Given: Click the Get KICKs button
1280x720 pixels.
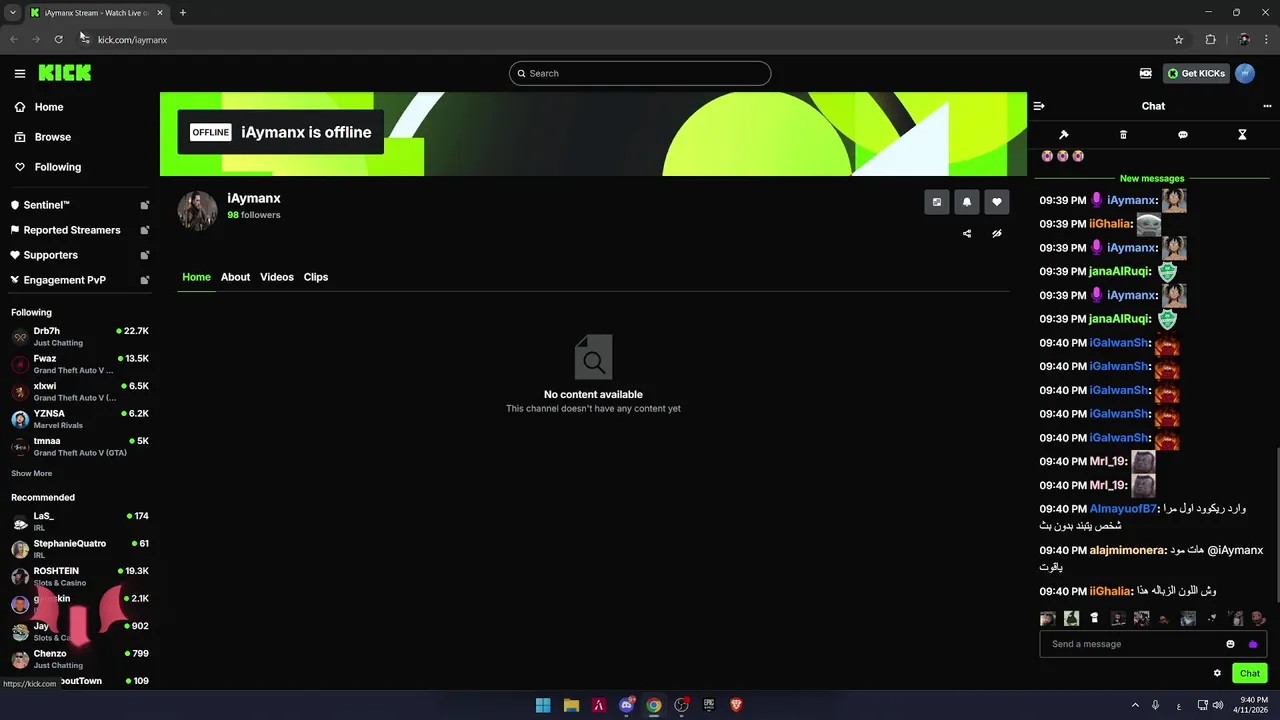Looking at the screenshot, I should point(1196,73).
